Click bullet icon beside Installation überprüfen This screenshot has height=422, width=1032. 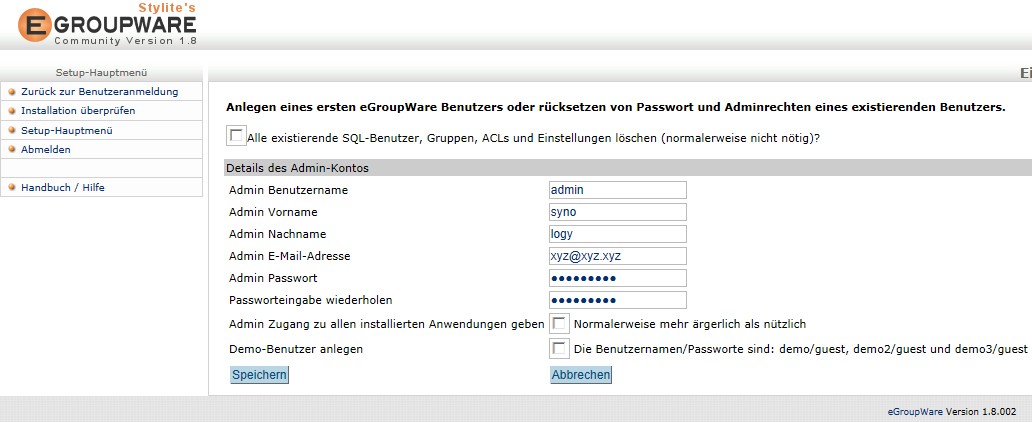click(12, 111)
